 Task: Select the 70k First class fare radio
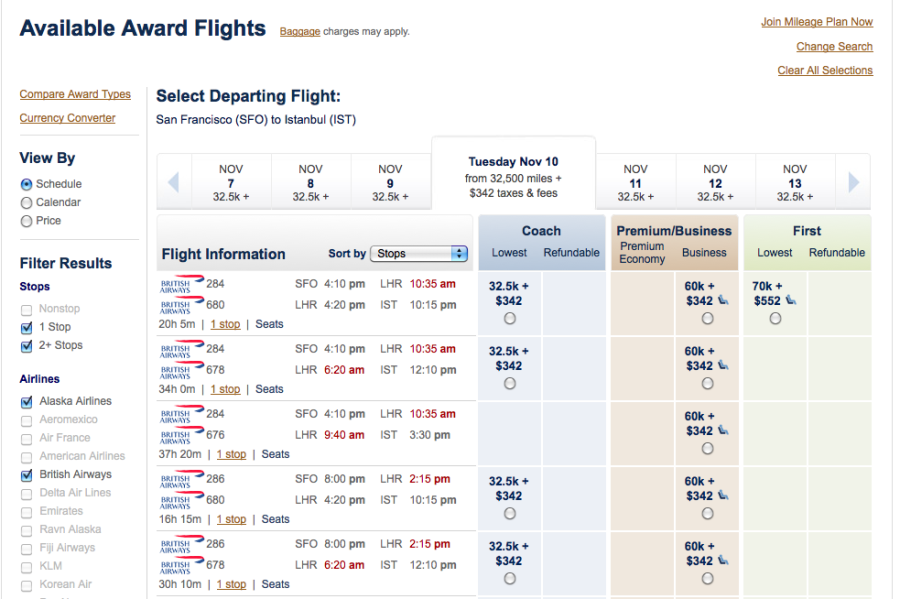[775, 318]
